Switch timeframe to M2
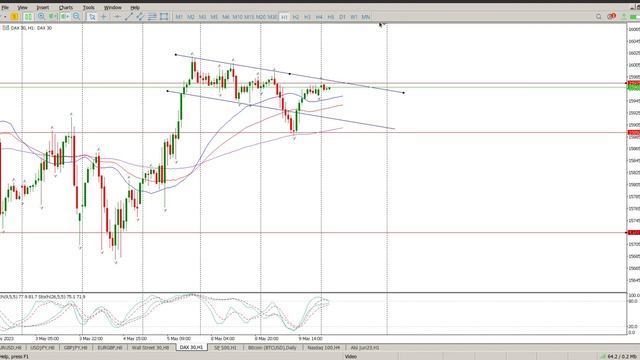Image resolution: width=640 pixels, height=360 pixels. 191,17
